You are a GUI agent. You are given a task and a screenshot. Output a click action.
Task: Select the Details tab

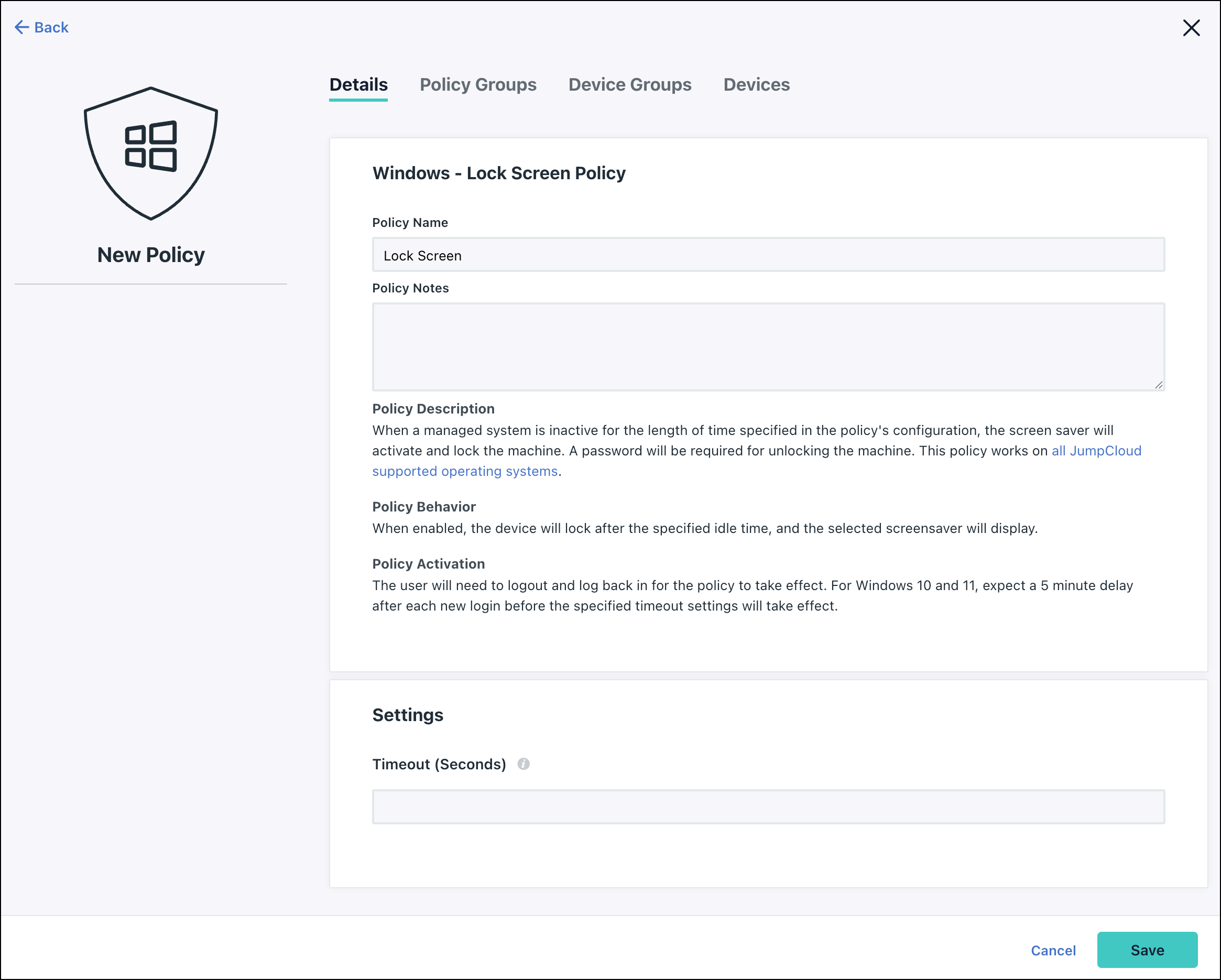click(358, 85)
